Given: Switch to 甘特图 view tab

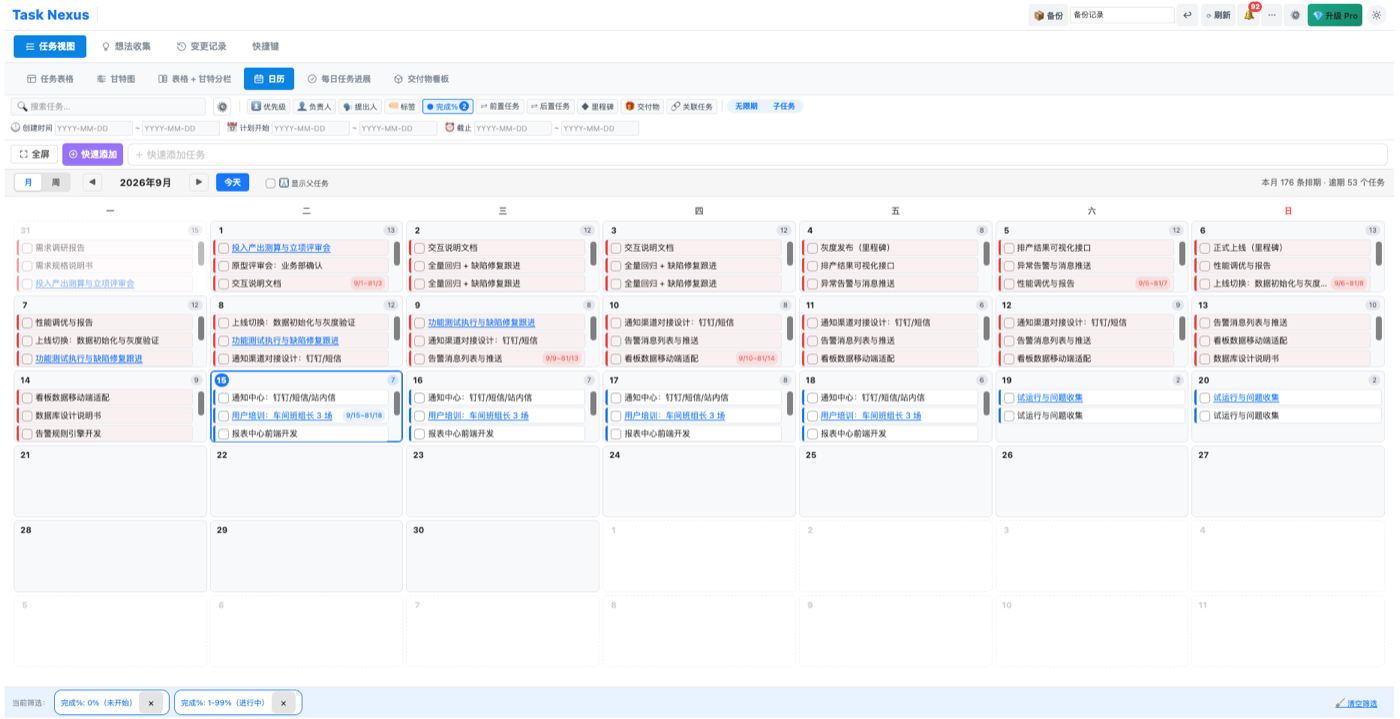Looking at the screenshot, I should point(116,79).
